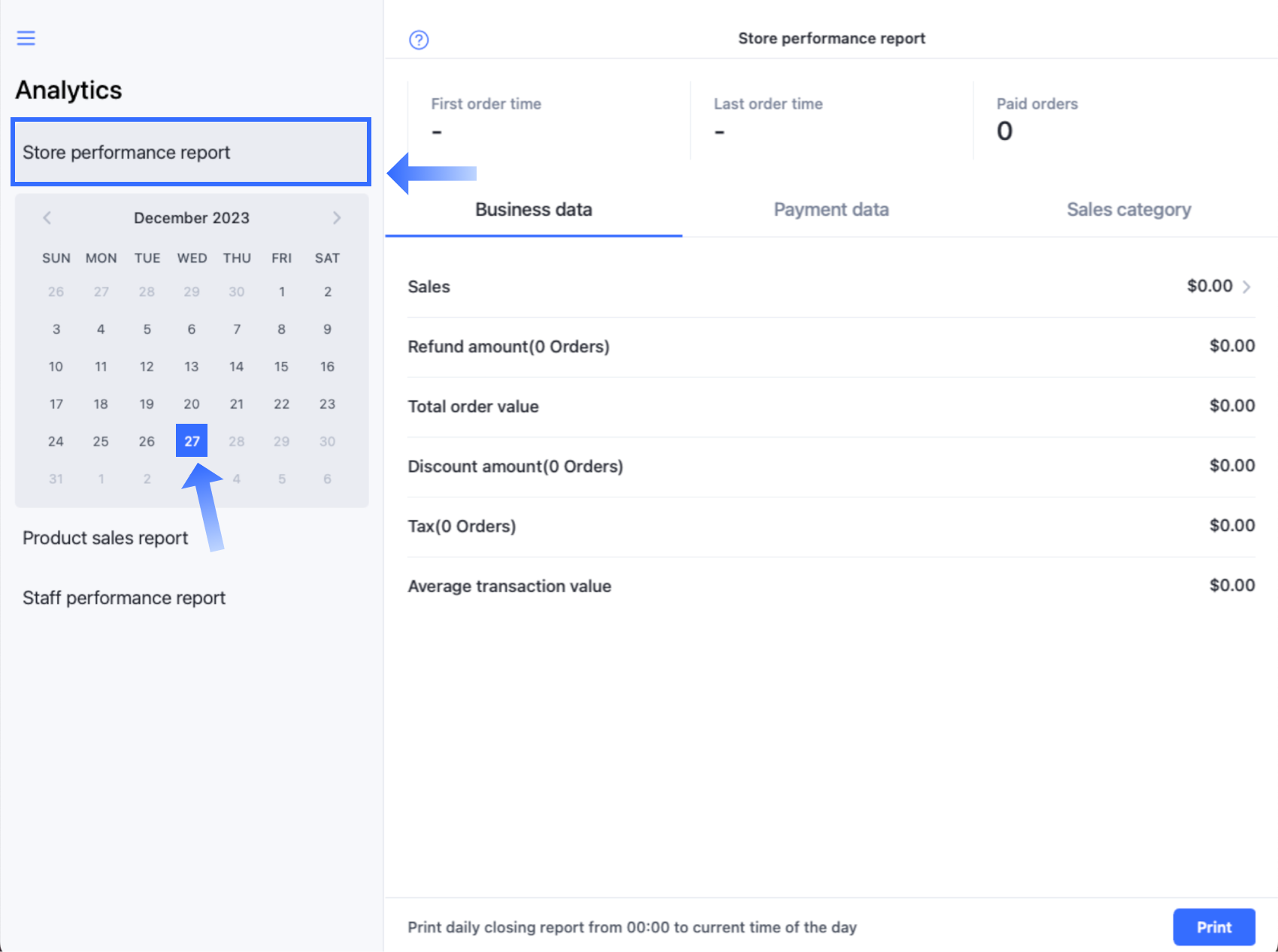The image size is (1278, 952).
Task: Switch to Payment data tab
Action: 831,210
